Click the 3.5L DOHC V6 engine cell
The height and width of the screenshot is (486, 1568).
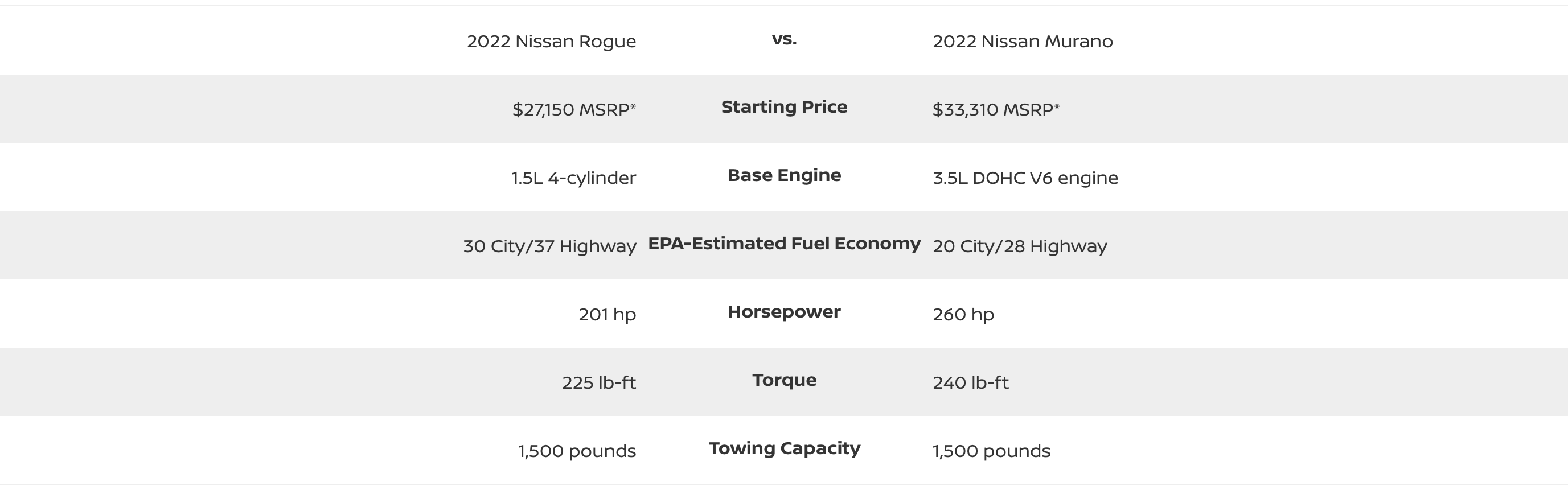click(1025, 178)
